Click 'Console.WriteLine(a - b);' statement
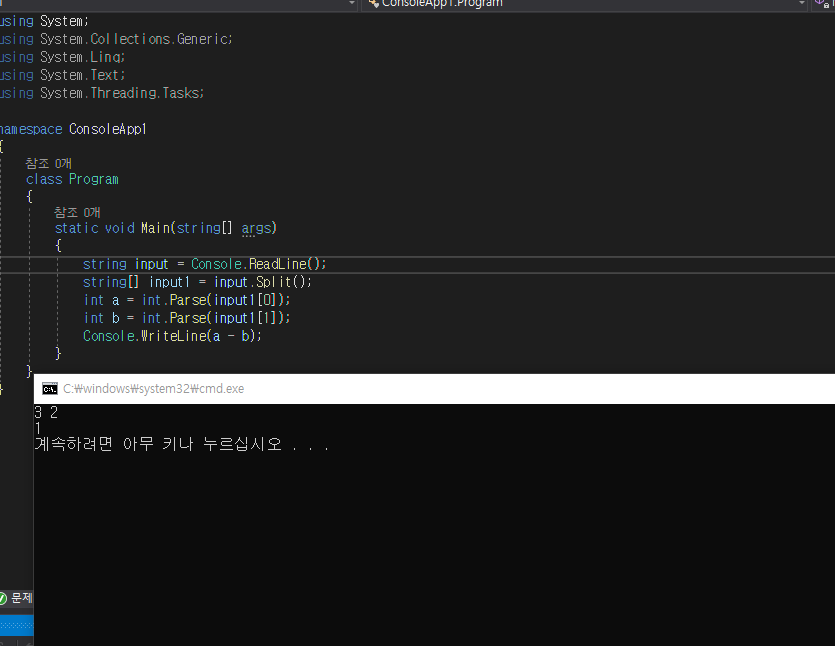The width and height of the screenshot is (835, 646). [x=173, y=336]
